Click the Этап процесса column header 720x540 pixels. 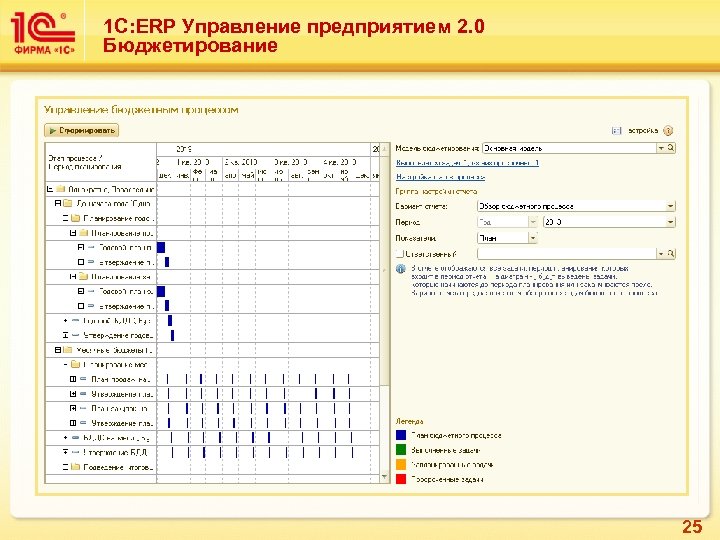point(101,163)
